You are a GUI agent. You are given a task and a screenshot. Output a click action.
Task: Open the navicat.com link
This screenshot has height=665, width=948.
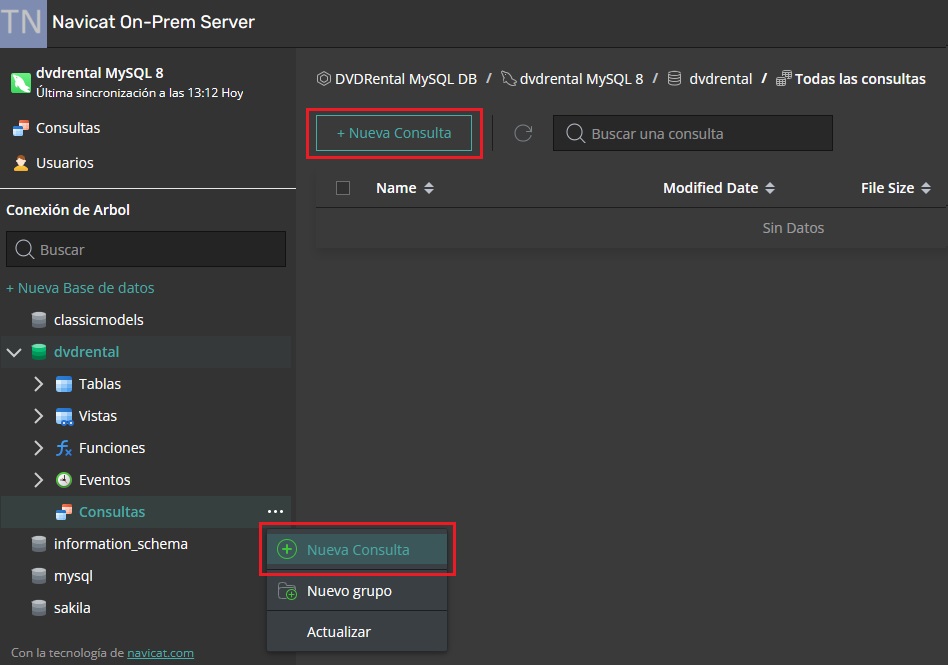(160, 653)
